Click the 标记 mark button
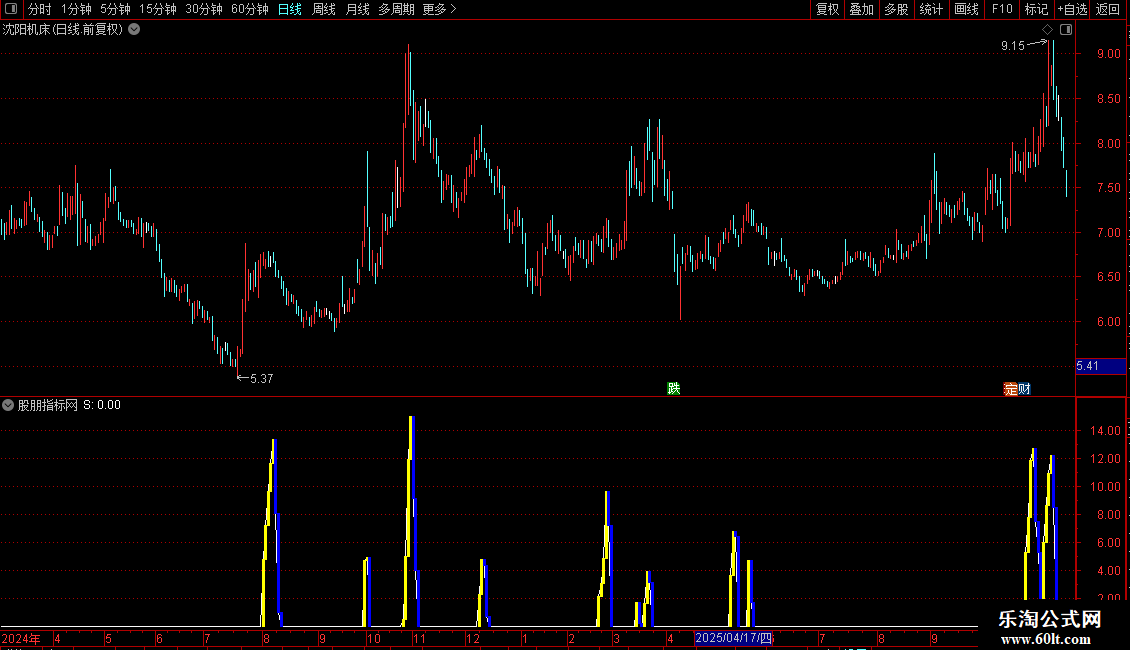 (x=1036, y=9)
